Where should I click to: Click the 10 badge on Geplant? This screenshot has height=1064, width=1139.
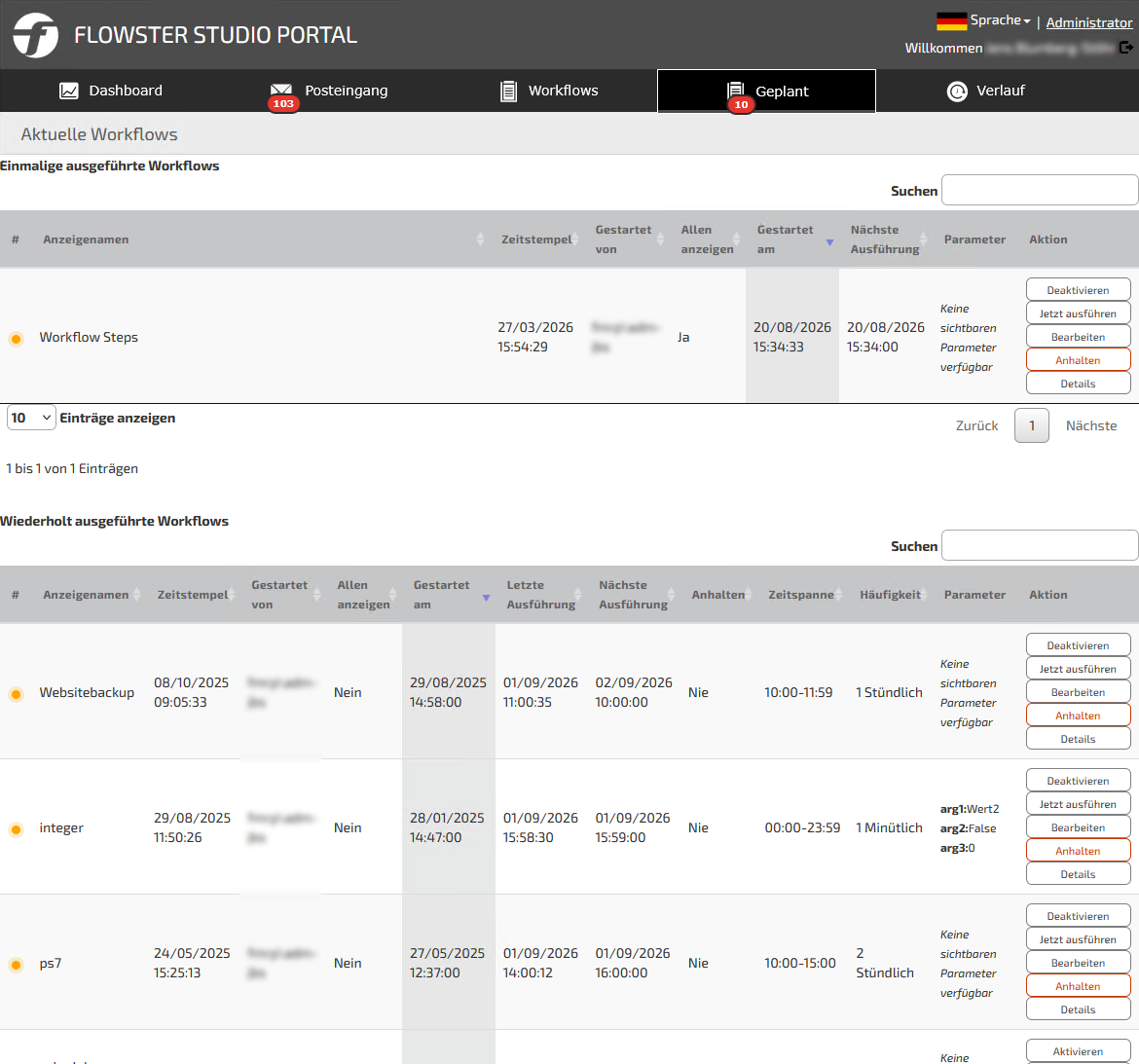pos(741,104)
